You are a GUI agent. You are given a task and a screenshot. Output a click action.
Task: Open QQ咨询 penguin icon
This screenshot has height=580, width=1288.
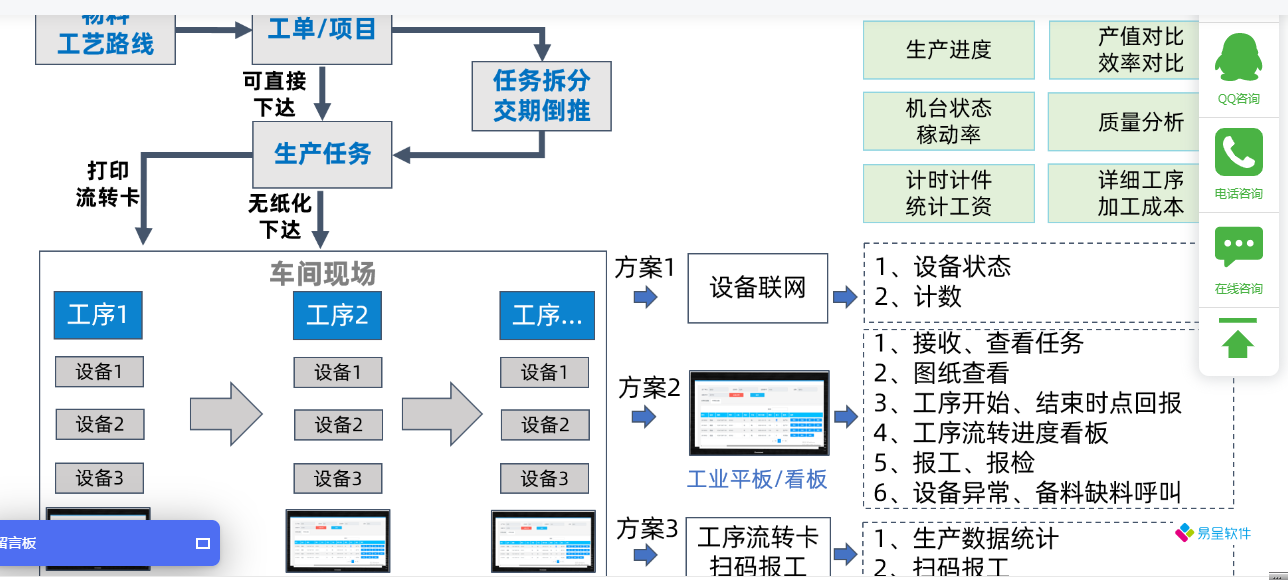[x=1238, y=57]
